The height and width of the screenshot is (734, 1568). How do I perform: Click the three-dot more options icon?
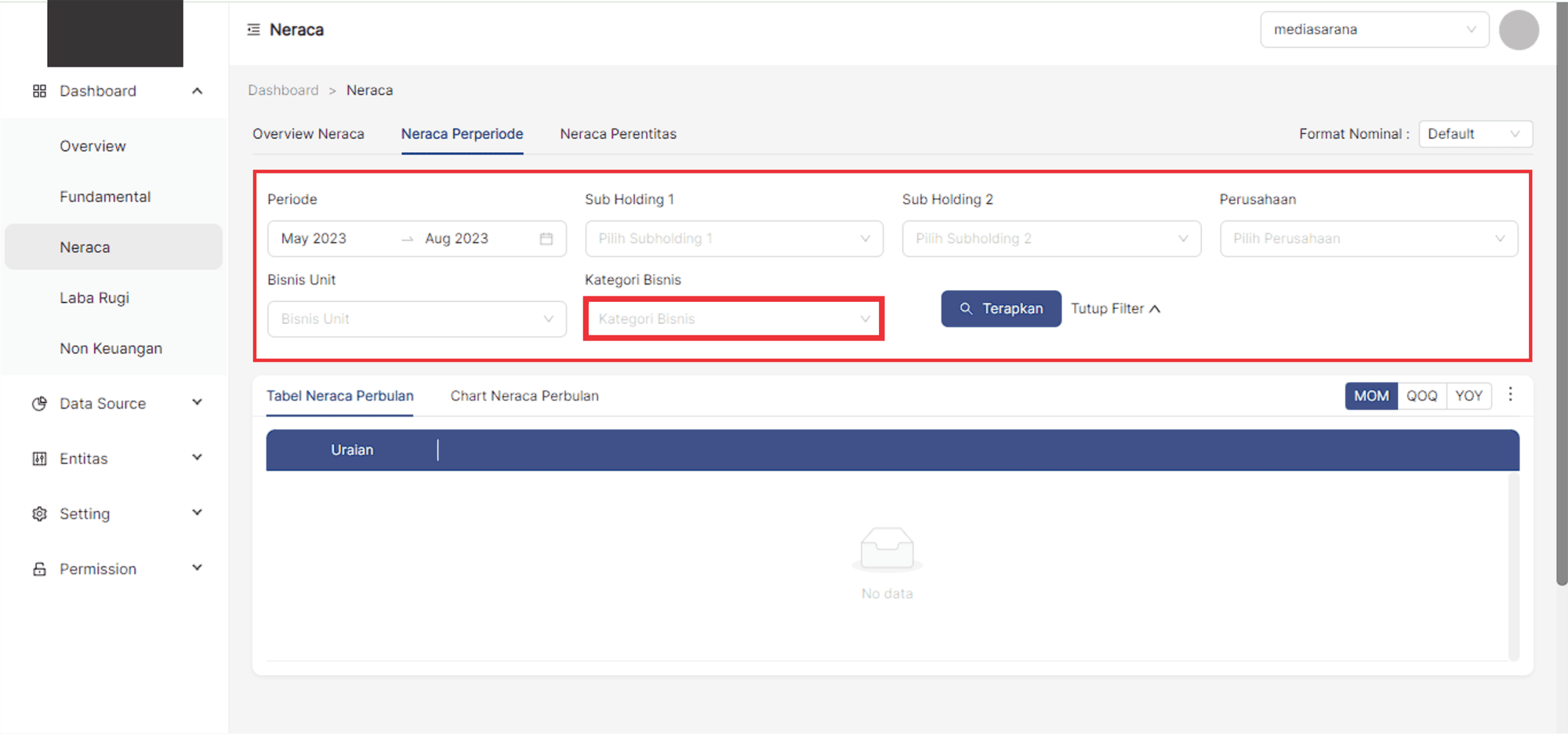coord(1510,395)
